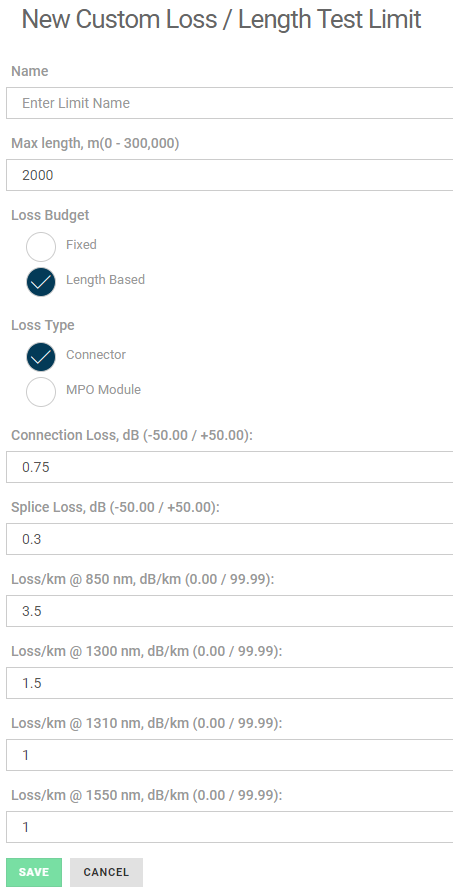
Task: Click the Connector label text
Action: (96, 354)
